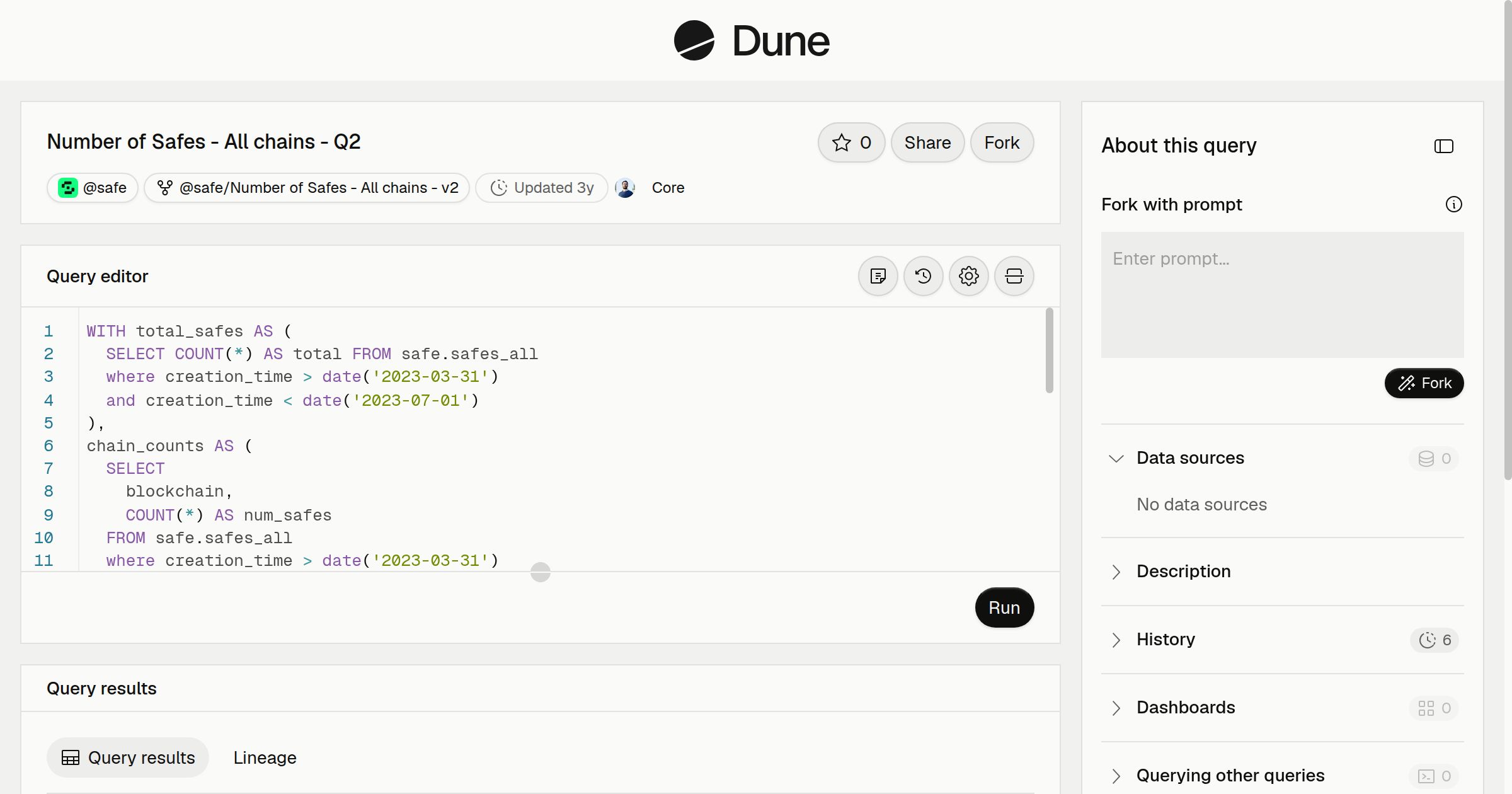Open query editor settings gear

[x=968, y=276]
